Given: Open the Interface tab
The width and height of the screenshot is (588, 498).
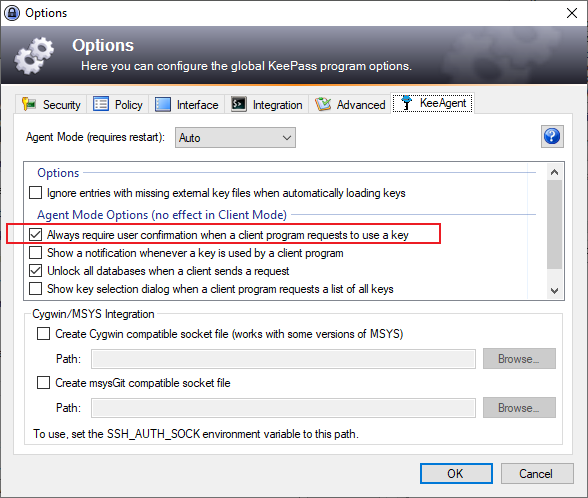Looking at the screenshot, I should tap(186, 104).
